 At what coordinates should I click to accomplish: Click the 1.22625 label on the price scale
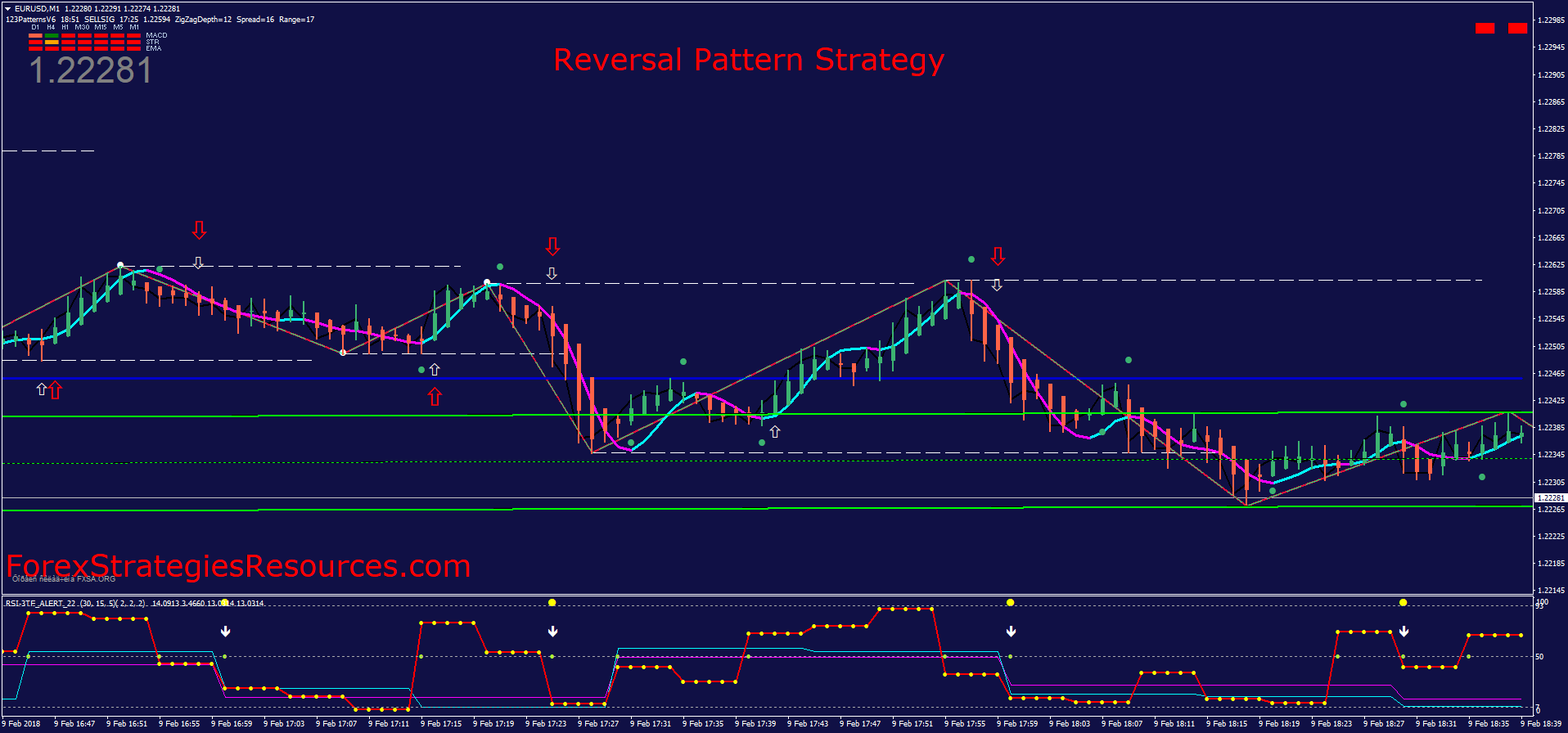[x=1551, y=265]
